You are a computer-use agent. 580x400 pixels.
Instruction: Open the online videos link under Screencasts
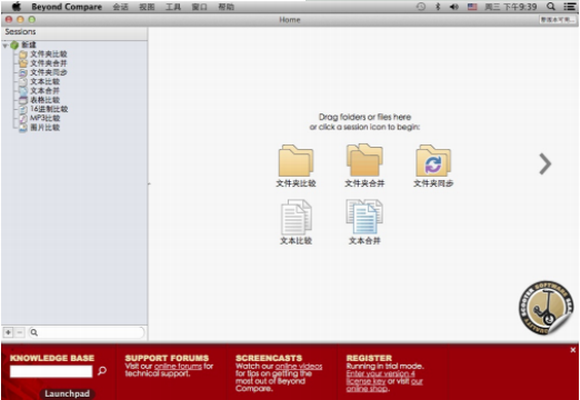tap(299, 366)
